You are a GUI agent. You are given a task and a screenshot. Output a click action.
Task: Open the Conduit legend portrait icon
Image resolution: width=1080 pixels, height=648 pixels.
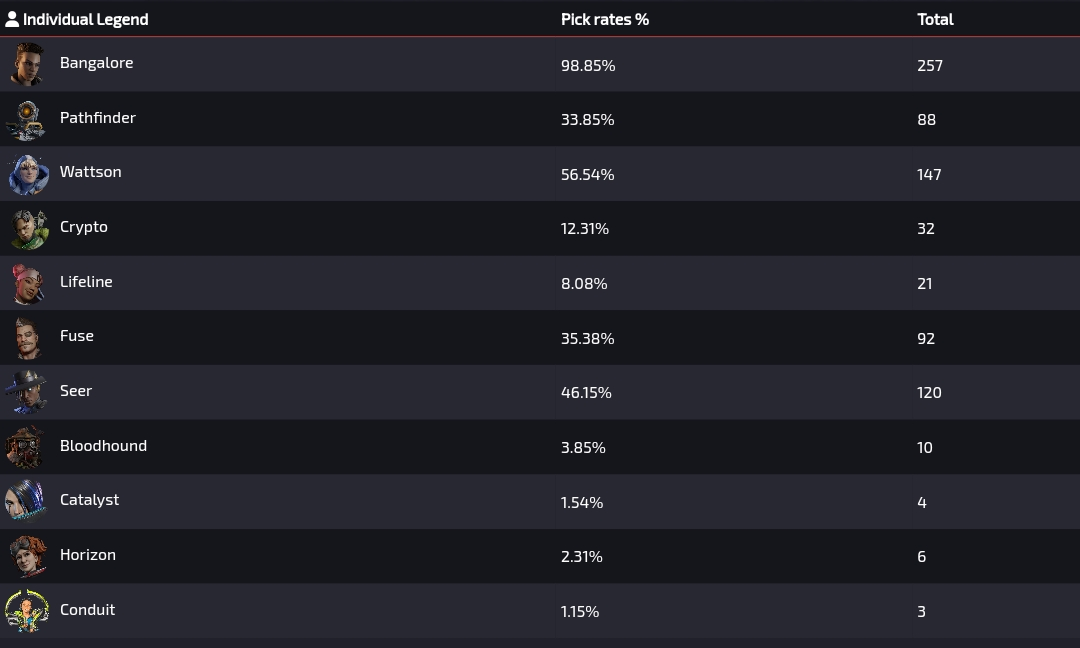pyautogui.click(x=27, y=611)
